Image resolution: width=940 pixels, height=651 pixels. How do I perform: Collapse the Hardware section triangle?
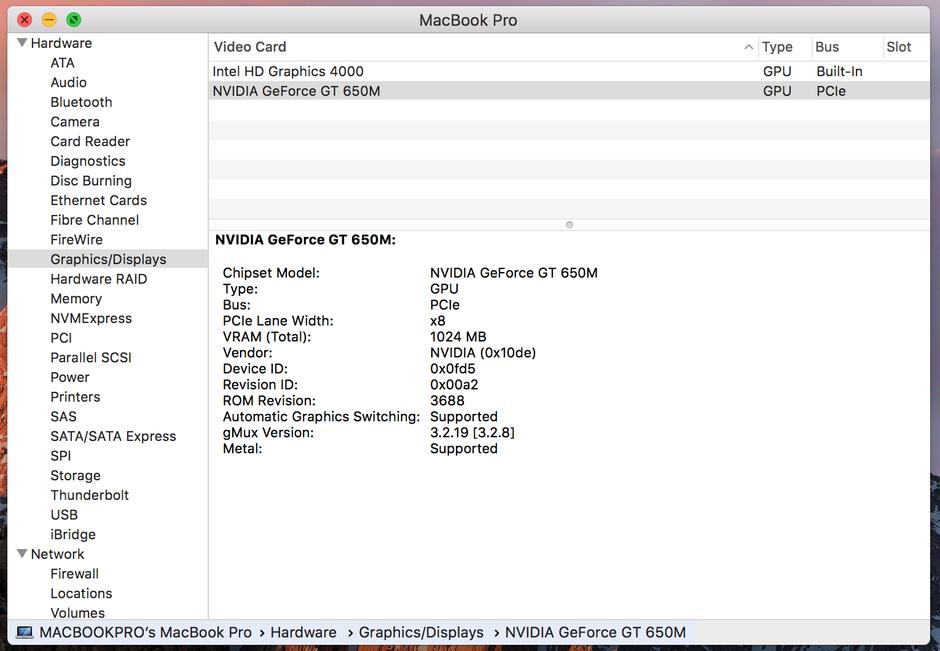point(22,43)
